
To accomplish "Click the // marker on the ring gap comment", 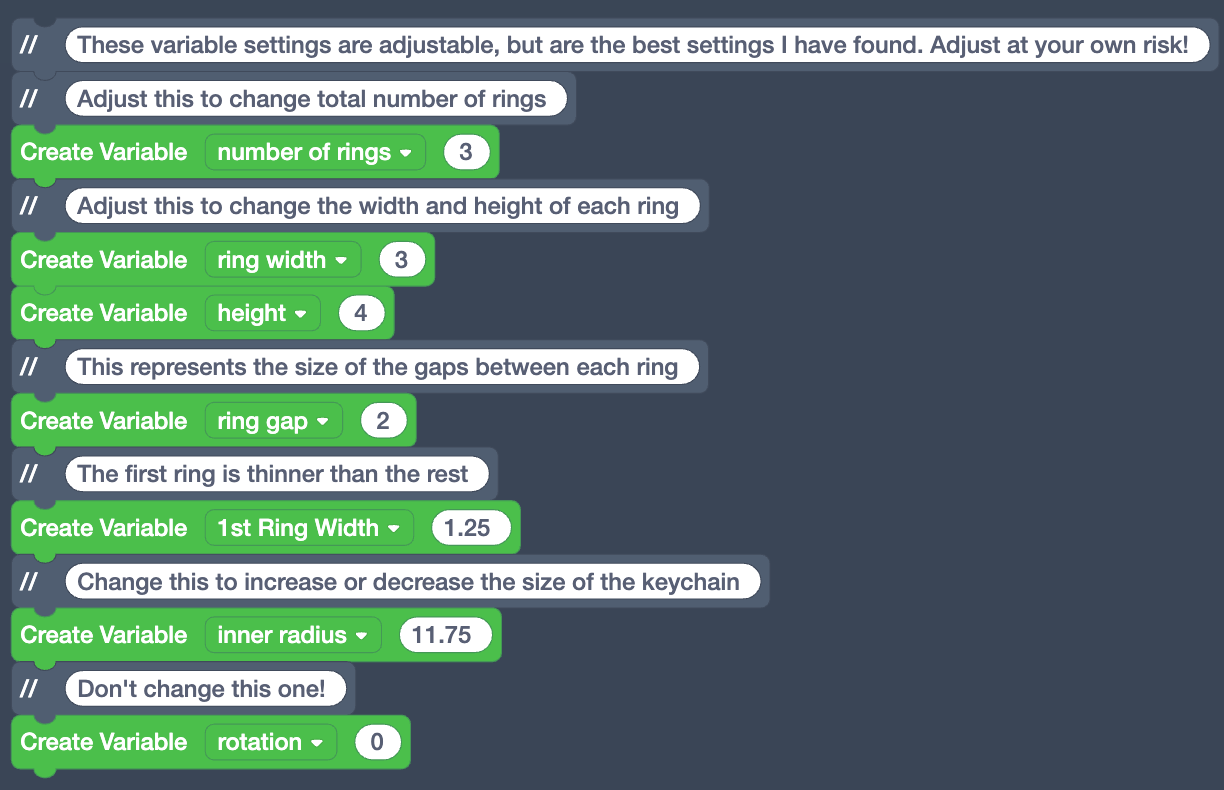I will point(31,367).
